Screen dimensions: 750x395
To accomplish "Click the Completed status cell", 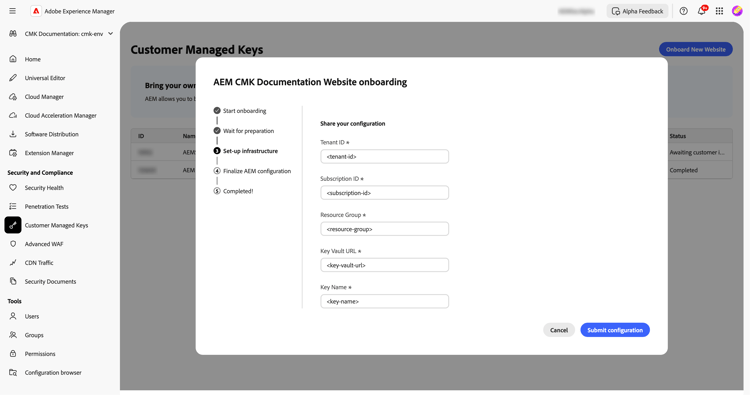I will [x=684, y=170].
